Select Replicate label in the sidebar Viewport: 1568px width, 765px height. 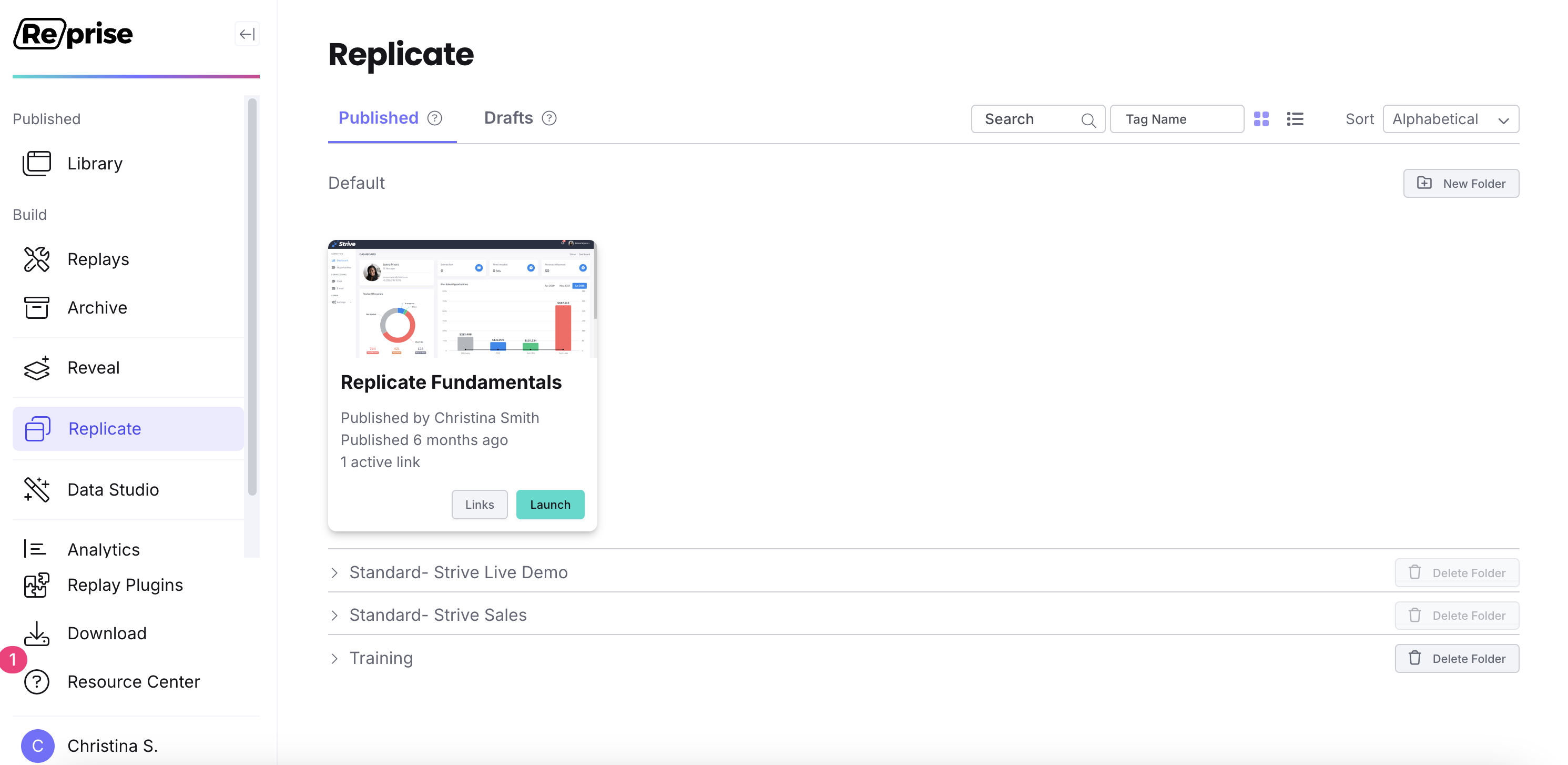105,428
